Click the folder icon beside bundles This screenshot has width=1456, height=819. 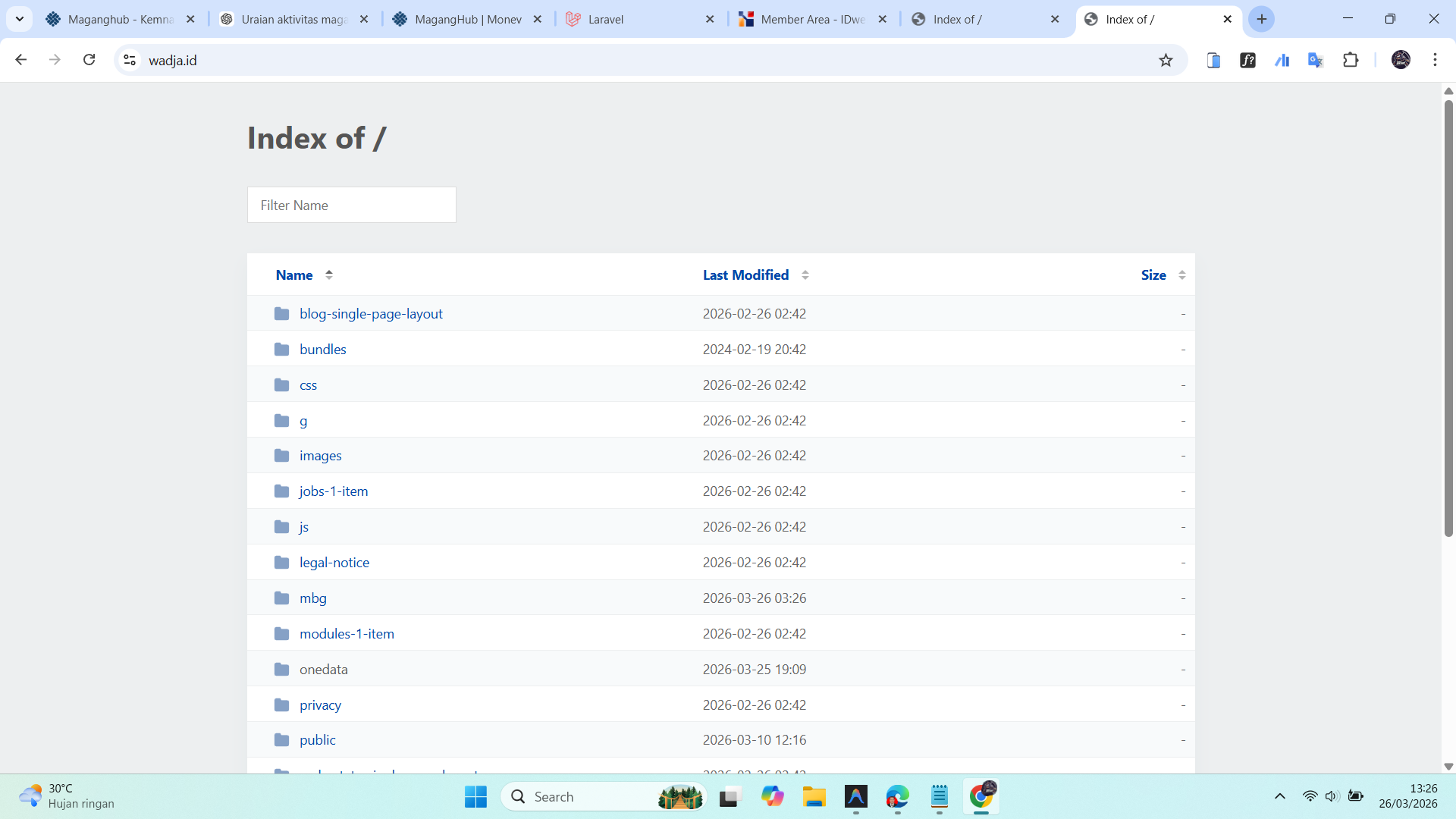281,350
